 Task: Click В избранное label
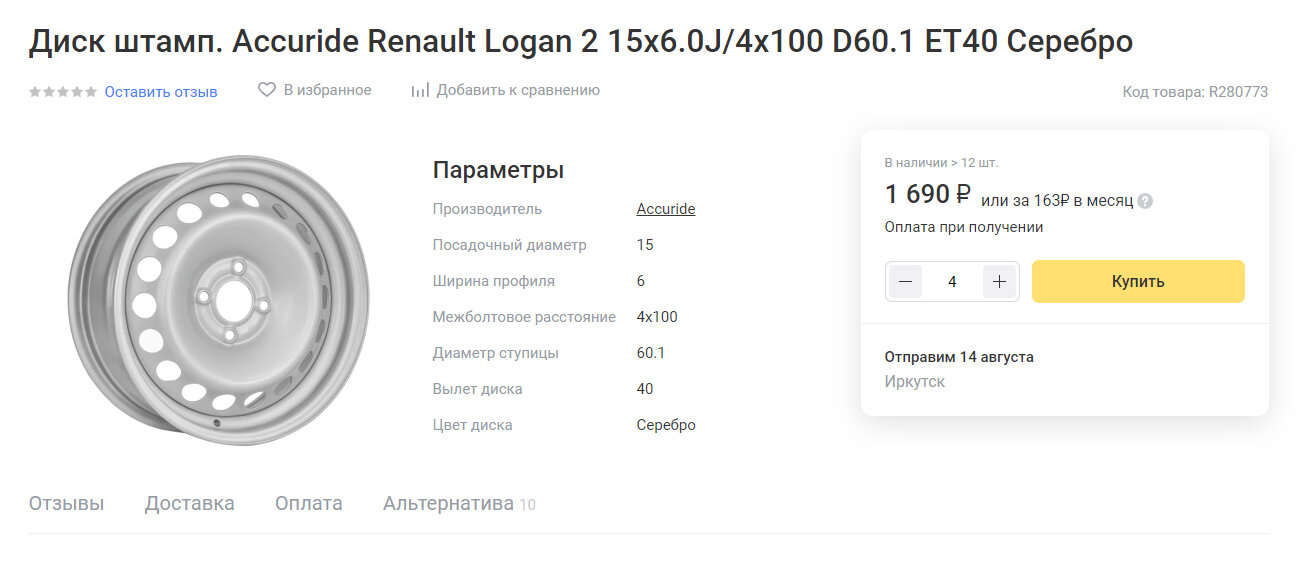pos(327,90)
